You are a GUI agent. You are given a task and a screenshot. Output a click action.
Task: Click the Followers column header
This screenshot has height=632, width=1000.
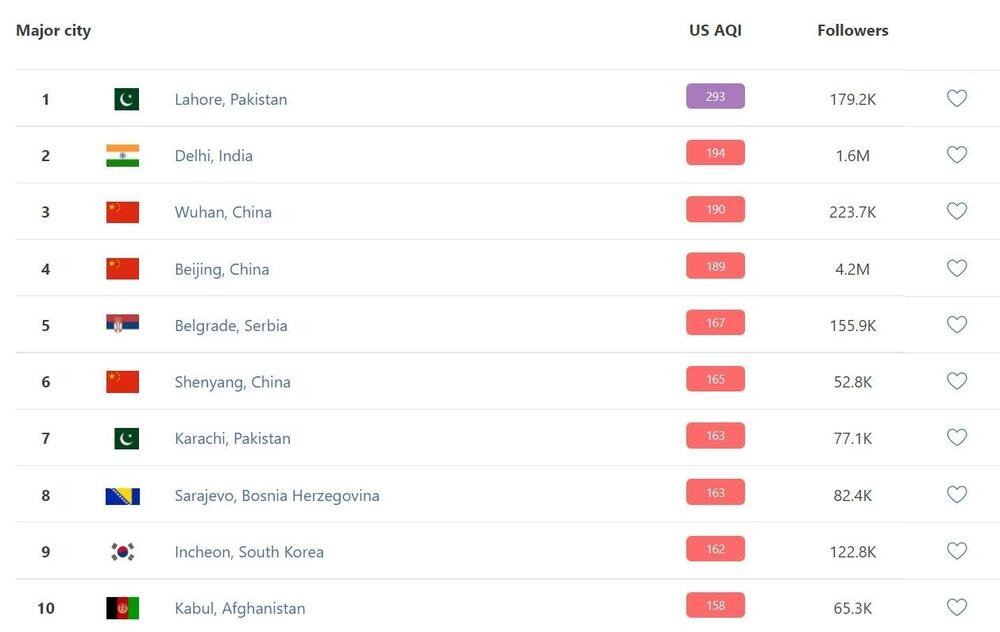[853, 30]
